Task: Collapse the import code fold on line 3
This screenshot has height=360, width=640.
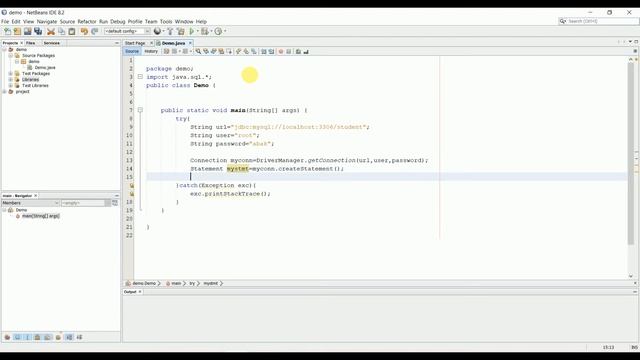Action: (140, 77)
